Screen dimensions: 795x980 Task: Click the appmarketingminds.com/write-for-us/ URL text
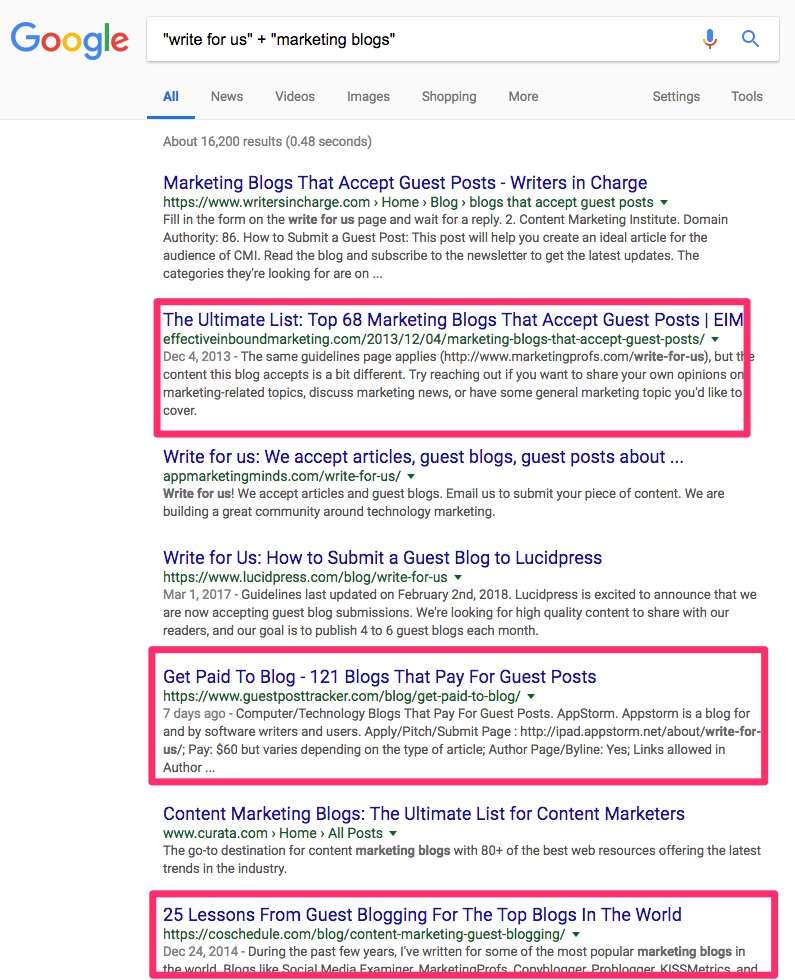coord(282,476)
